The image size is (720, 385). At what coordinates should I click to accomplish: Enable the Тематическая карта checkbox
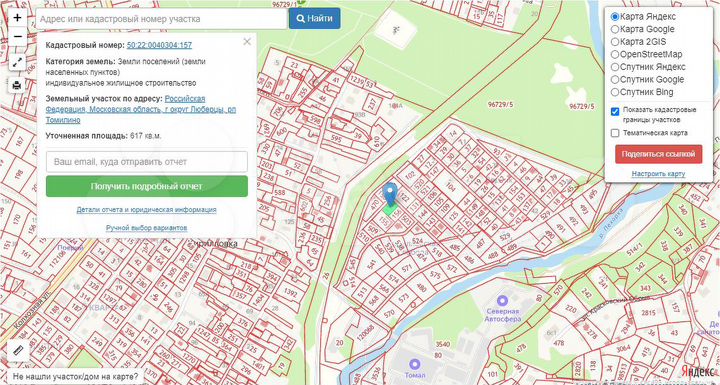coord(615,133)
